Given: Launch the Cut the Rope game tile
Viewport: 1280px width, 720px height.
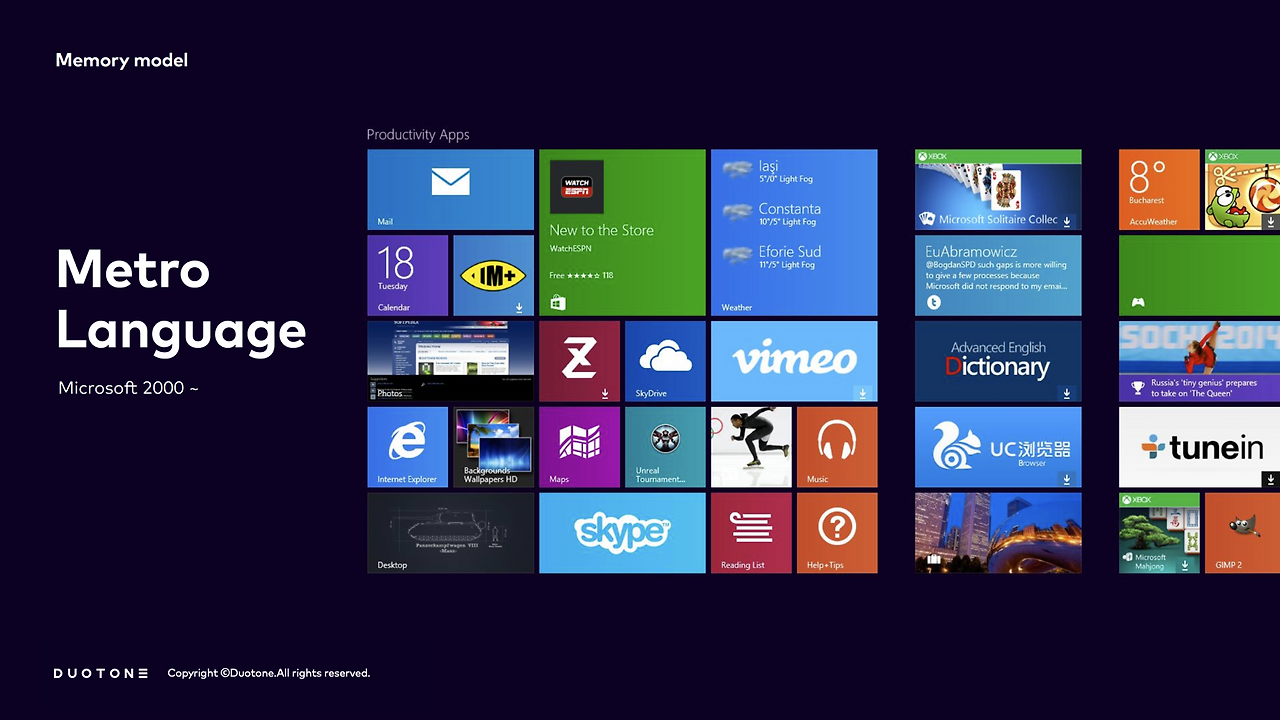Looking at the screenshot, I should (x=1242, y=190).
